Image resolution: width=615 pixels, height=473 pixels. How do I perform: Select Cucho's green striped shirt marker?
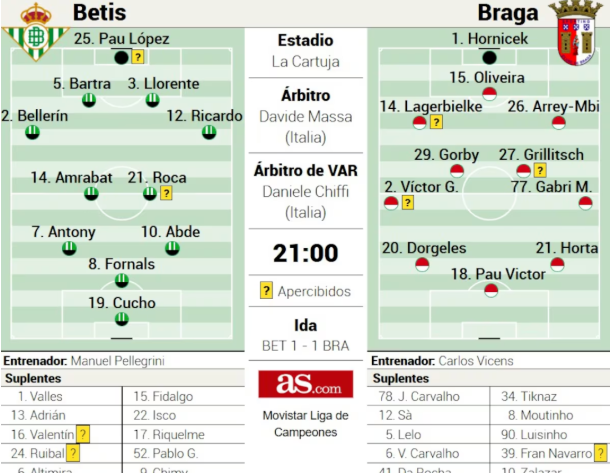[x=121, y=319]
